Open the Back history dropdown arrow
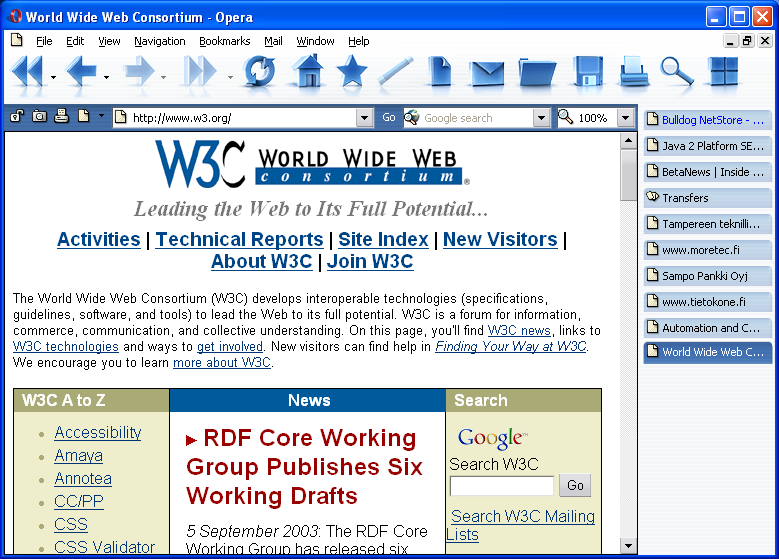Image resolution: width=779 pixels, height=559 pixels. 106,78
